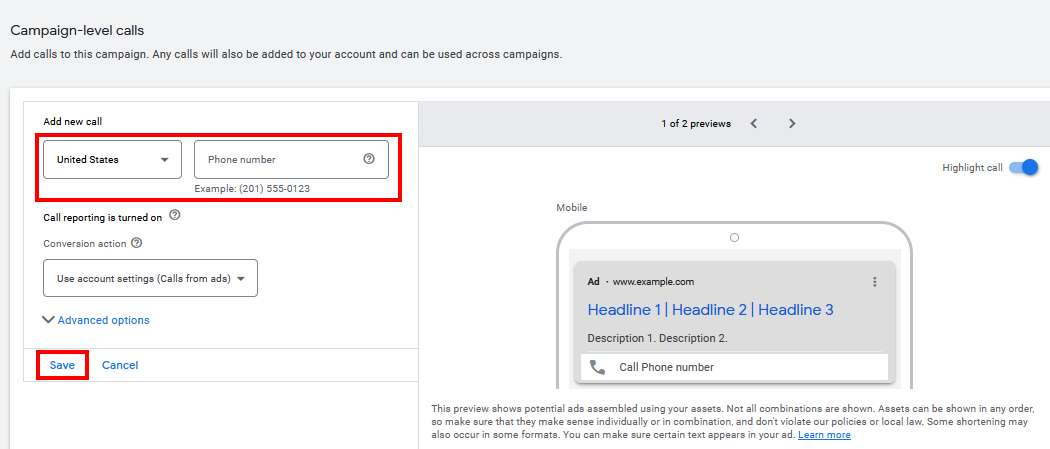
Task: Open the Learn more link
Action: (x=824, y=435)
